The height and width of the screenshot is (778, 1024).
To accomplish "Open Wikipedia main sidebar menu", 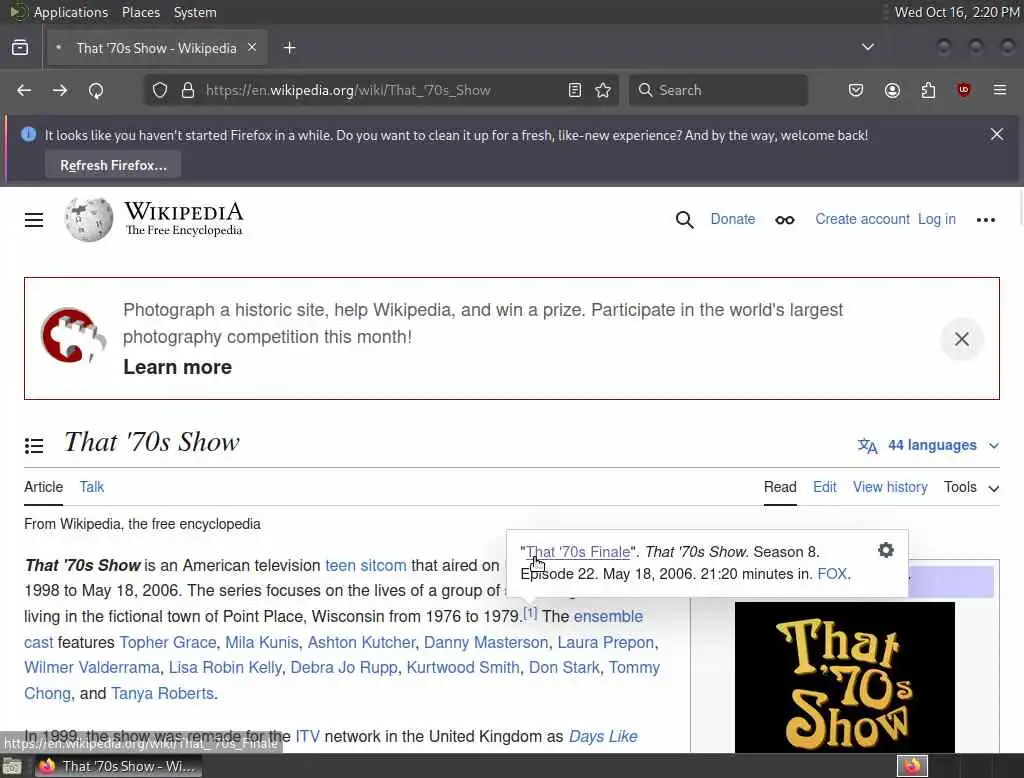I will (x=34, y=219).
